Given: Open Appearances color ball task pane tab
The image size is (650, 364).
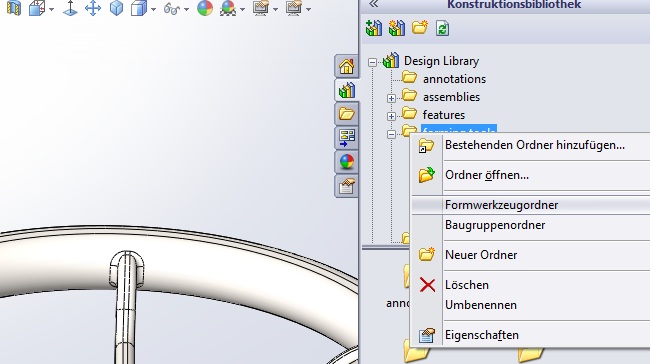Looking at the screenshot, I should (346, 162).
